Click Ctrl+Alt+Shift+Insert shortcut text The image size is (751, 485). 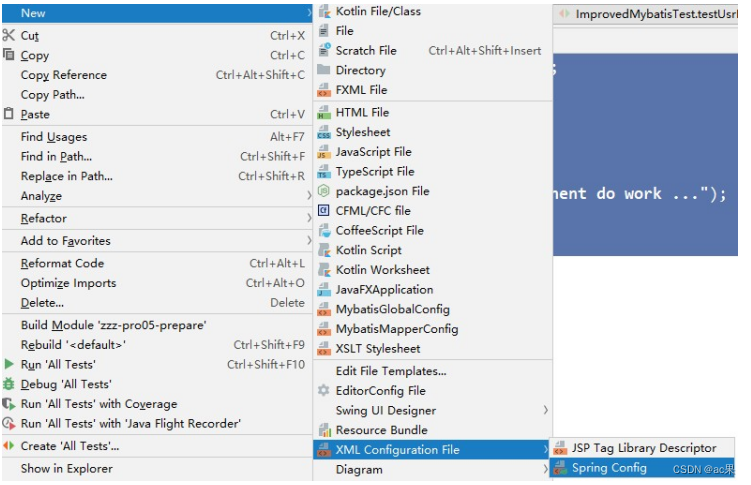[485, 51]
